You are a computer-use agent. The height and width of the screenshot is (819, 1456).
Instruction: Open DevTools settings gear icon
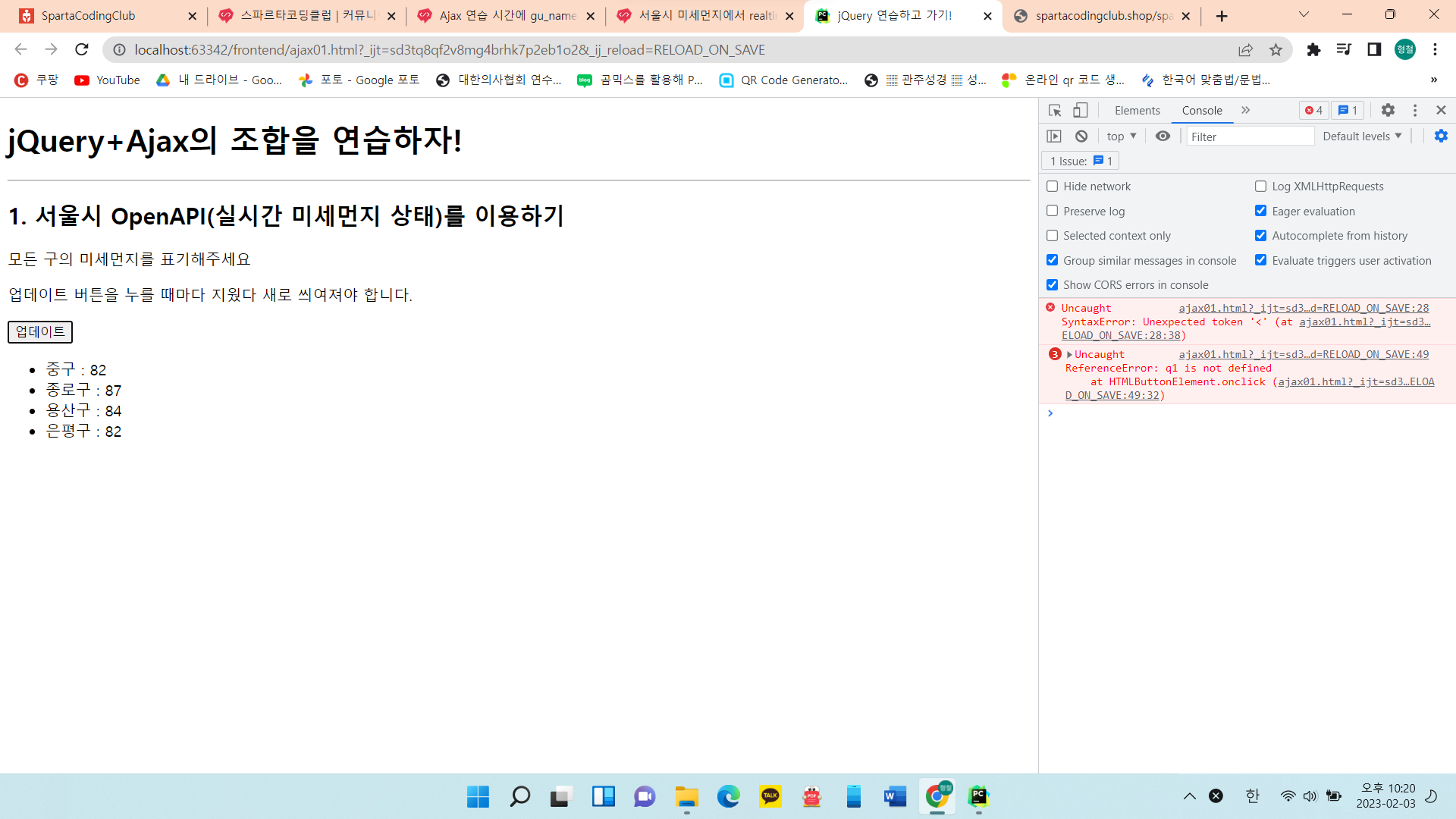coord(1388,111)
